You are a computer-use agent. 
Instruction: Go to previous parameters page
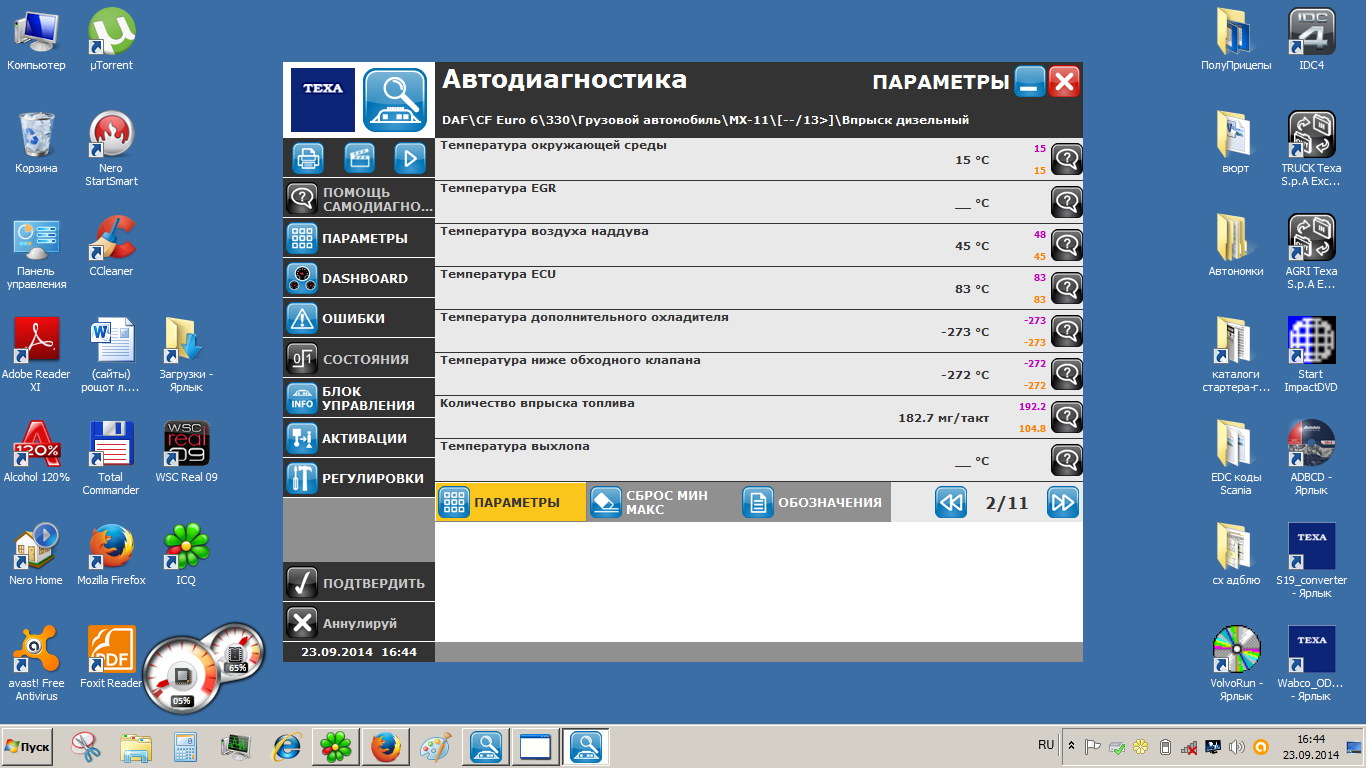[951, 502]
